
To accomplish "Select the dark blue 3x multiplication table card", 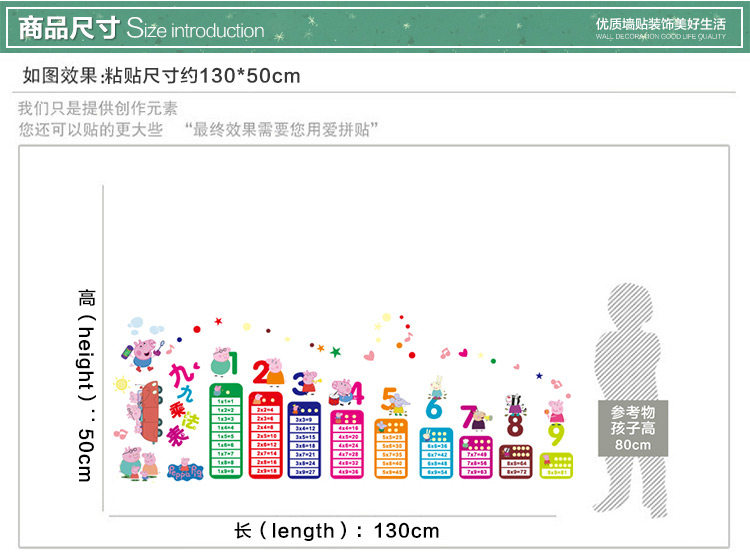I will 304,439.
